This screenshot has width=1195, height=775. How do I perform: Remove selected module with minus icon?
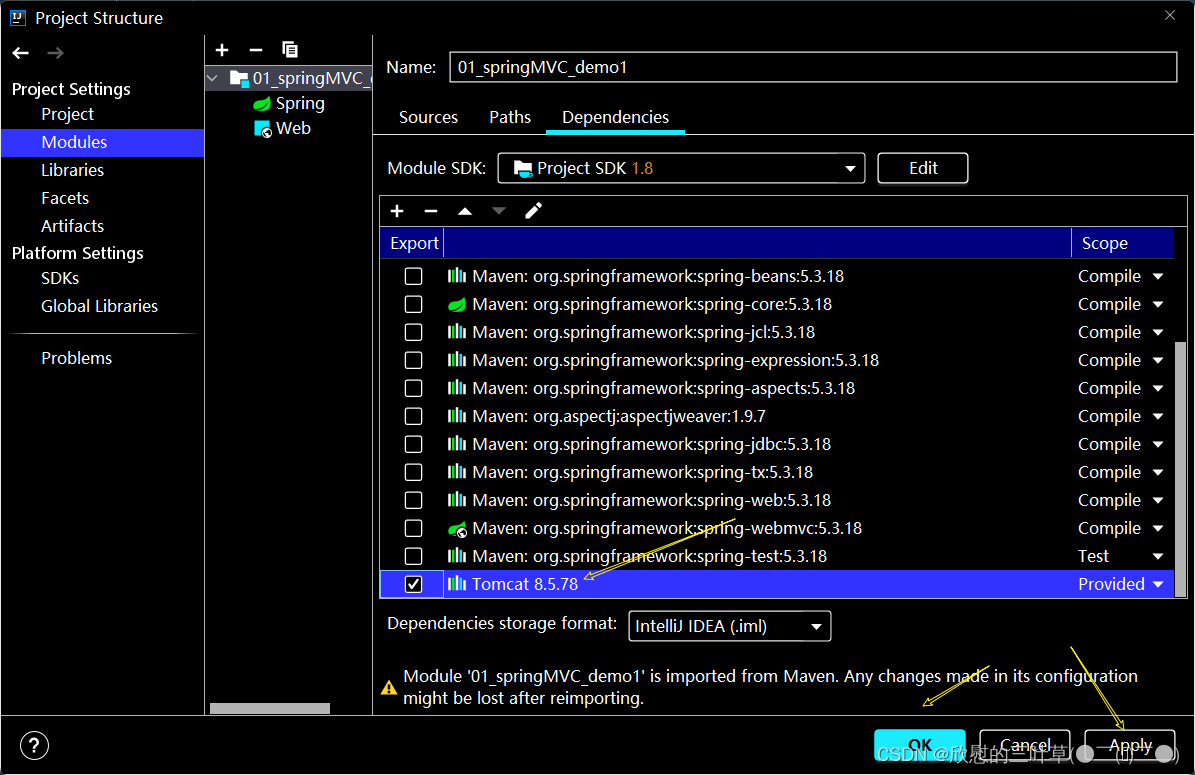[x=256, y=50]
